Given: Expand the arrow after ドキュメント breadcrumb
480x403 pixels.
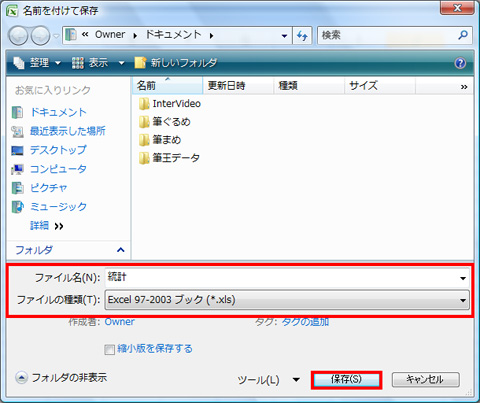Looking at the screenshot, I should click(x=211, y=36).
